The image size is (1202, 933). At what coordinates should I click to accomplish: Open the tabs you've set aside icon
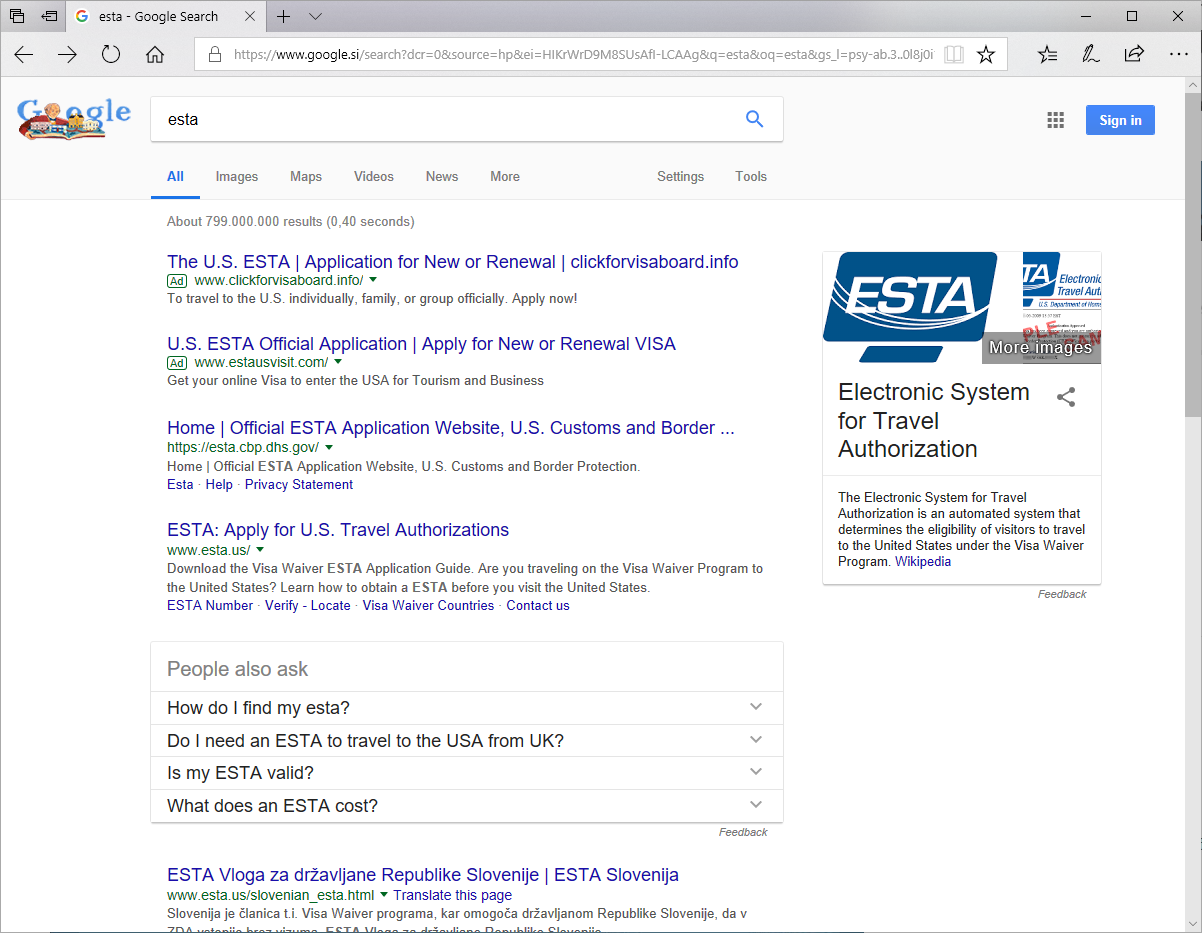click(x=17, y=16)
